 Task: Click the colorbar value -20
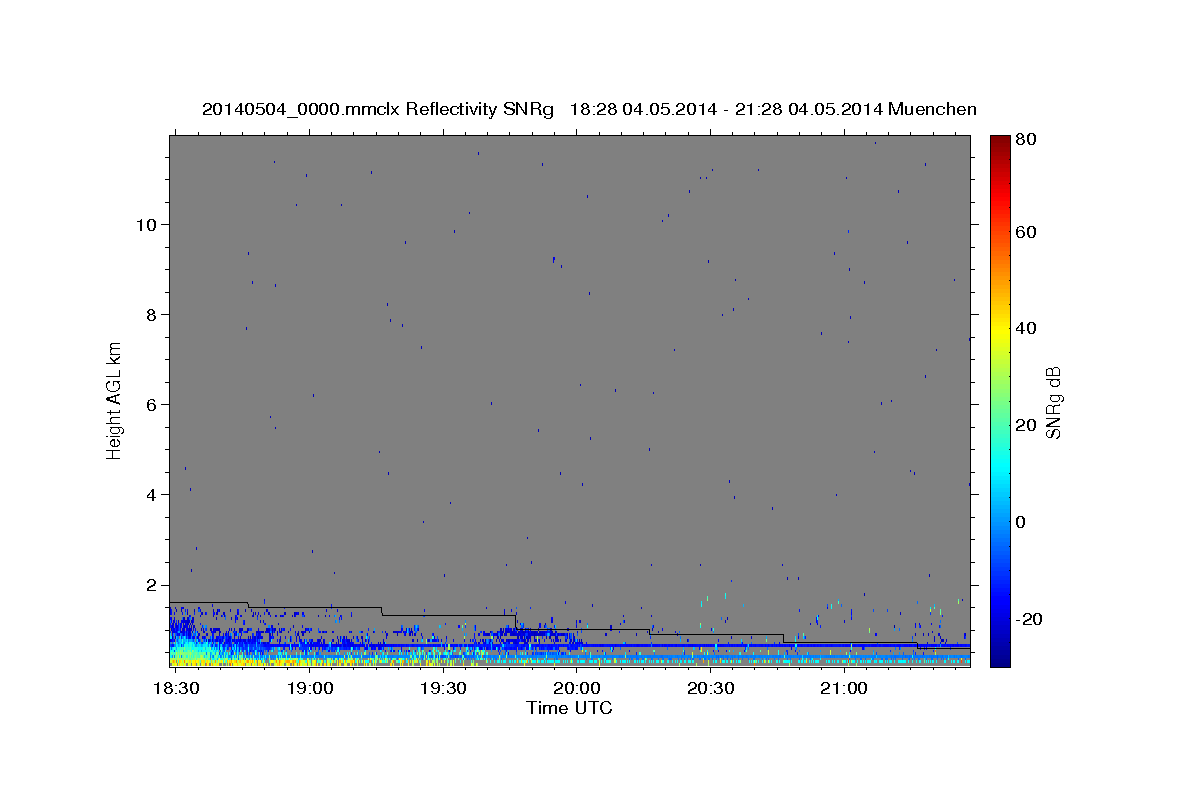click(x=1029, y=619)
